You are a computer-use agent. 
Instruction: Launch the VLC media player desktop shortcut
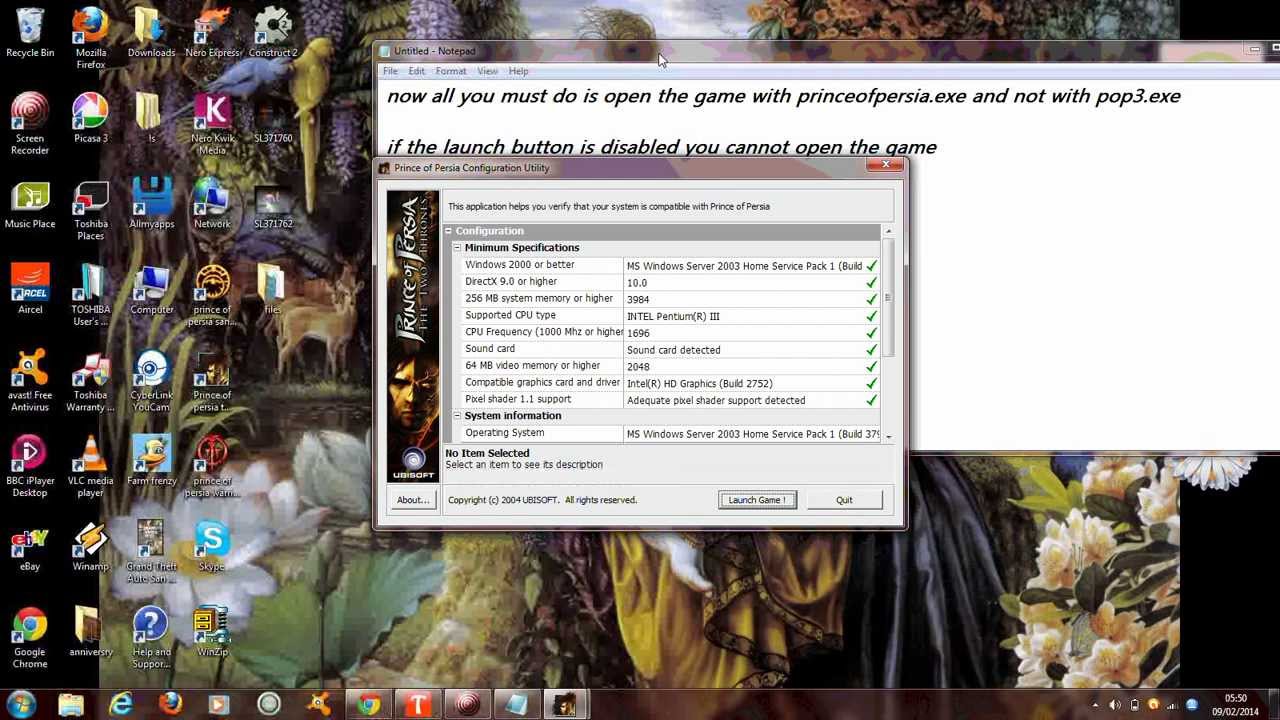(90, 467)
